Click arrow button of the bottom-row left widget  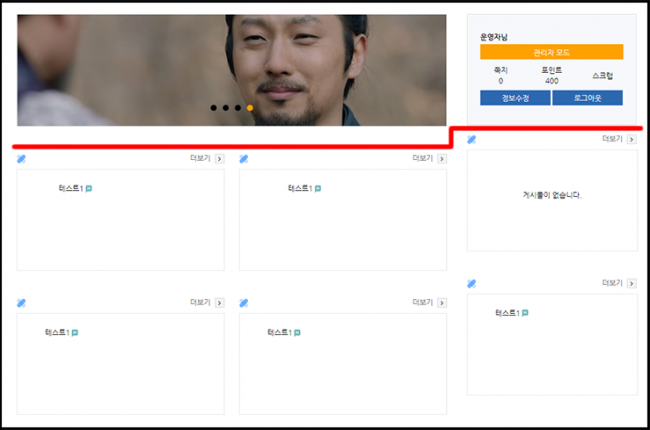point(219,303)
